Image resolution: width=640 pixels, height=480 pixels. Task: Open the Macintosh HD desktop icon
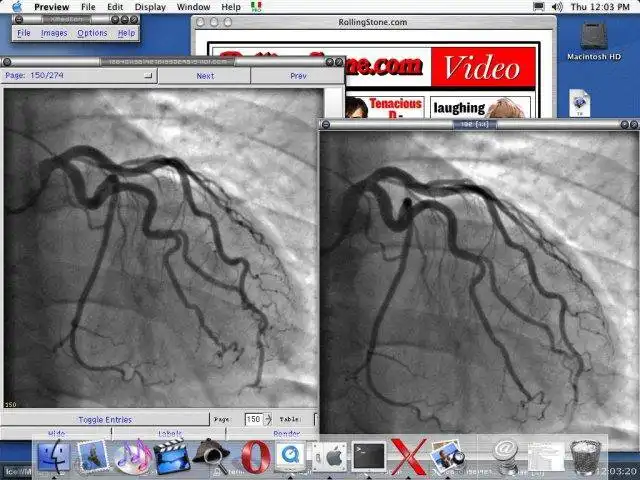click(x=594, y=41)
